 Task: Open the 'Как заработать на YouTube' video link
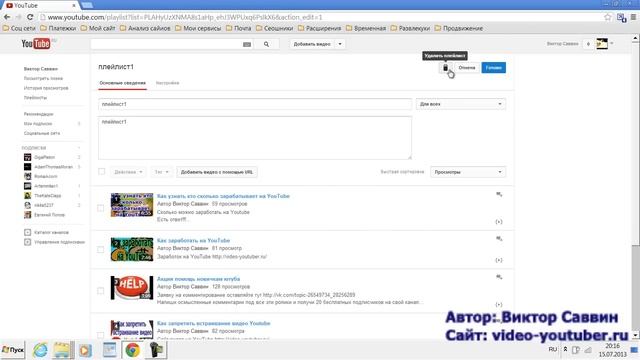(193, 240)
